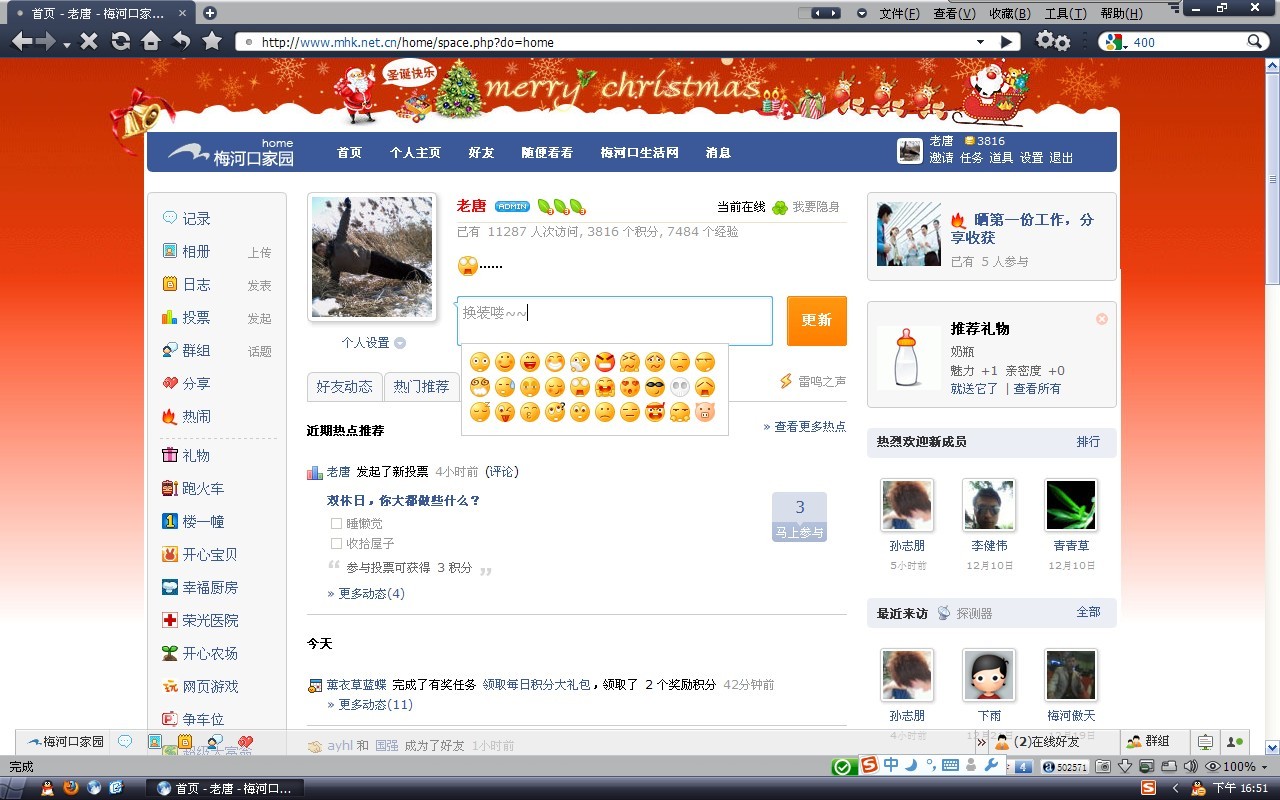Open the 文件(F) menu

point(900,13)
